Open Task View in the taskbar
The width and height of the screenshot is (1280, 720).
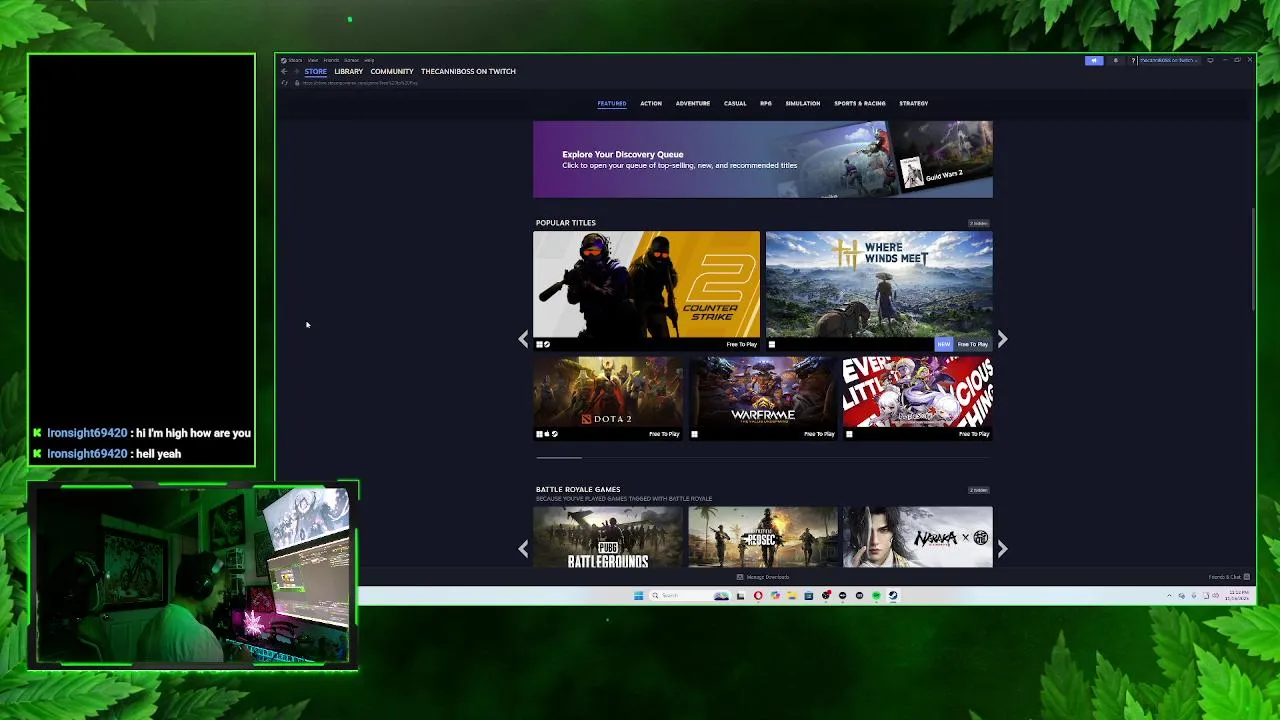740,595
